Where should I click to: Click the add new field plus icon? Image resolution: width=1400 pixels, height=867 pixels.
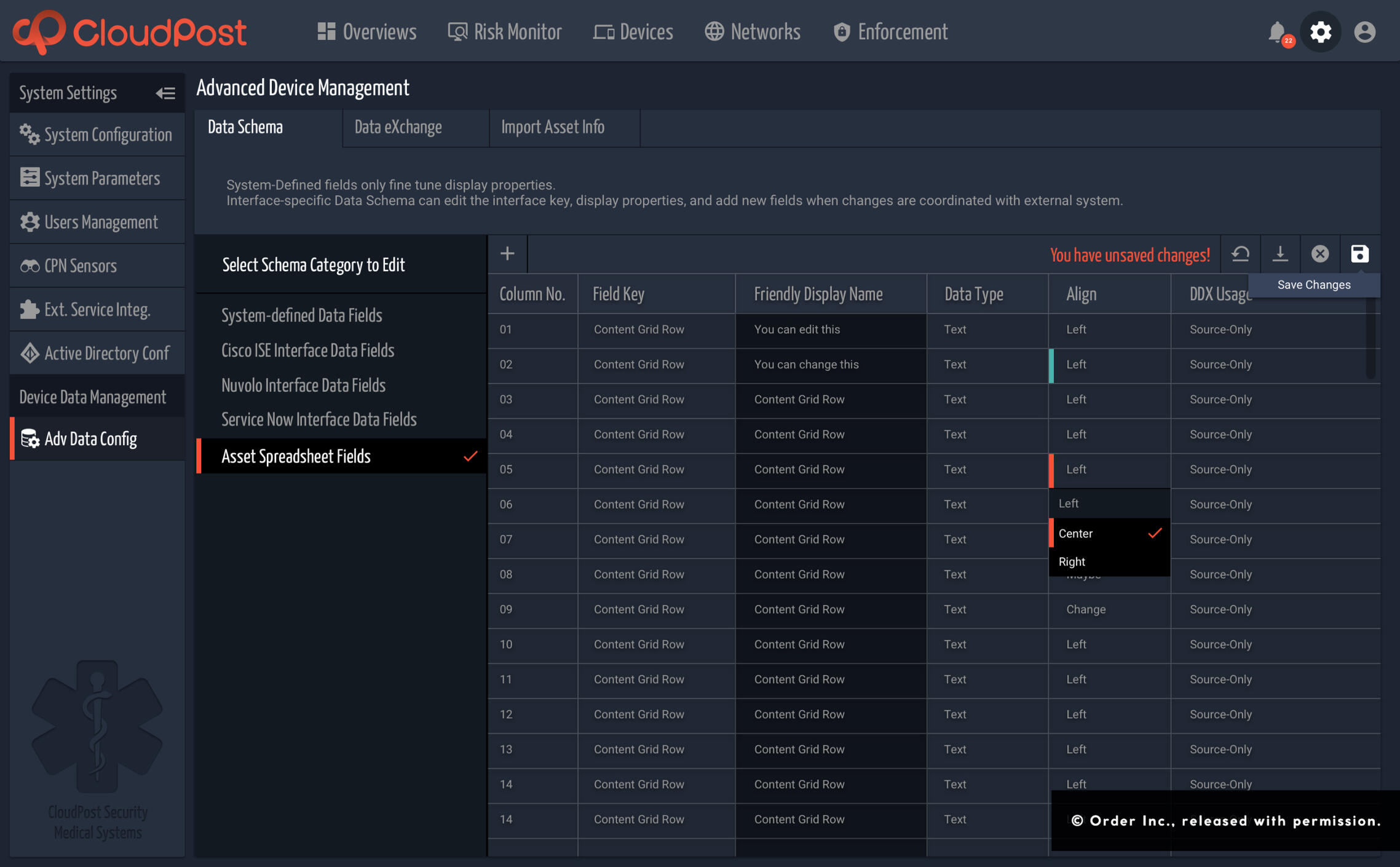tap(507, 253)
